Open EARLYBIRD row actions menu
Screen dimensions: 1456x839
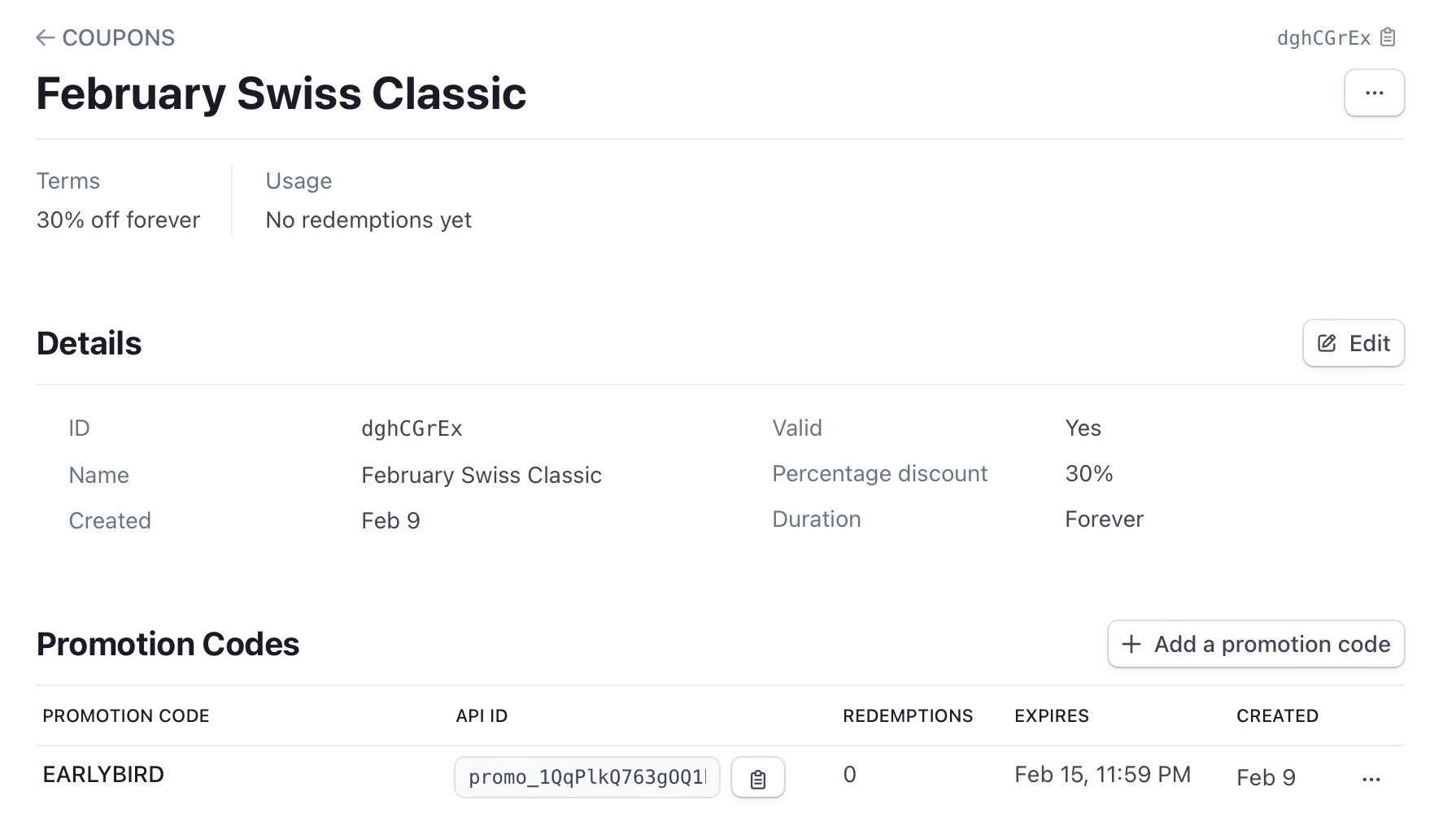[1371, 779]
